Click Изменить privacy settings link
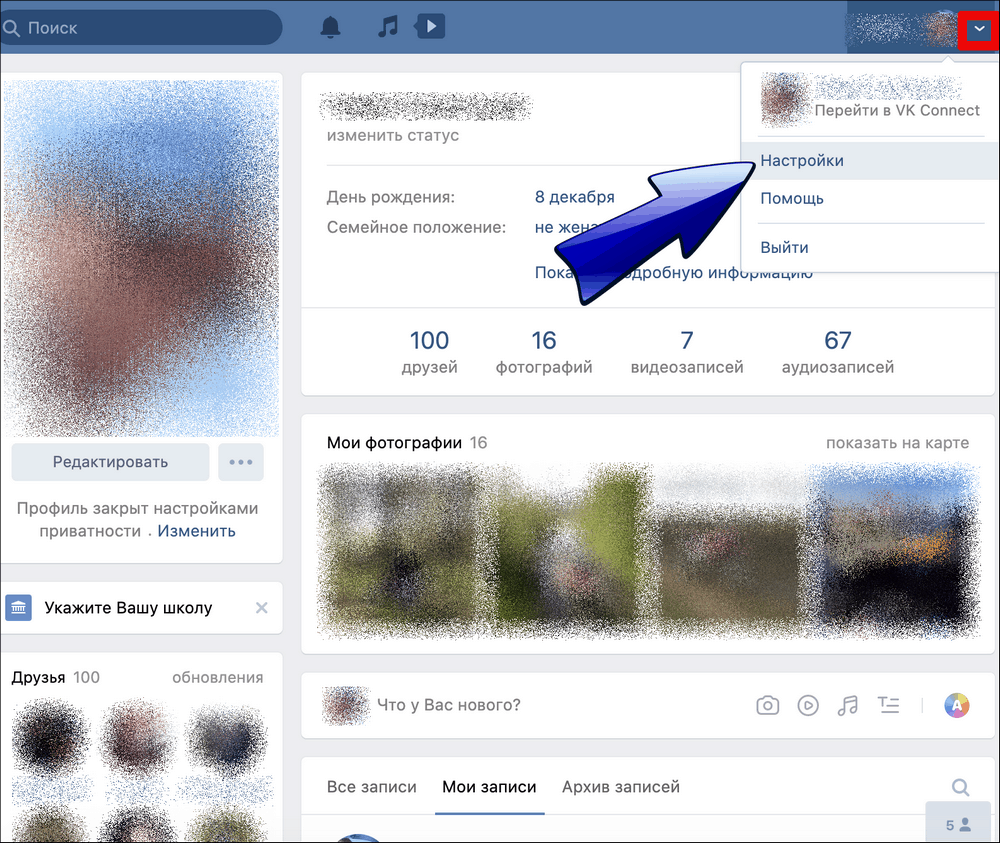 pos(196,531)
